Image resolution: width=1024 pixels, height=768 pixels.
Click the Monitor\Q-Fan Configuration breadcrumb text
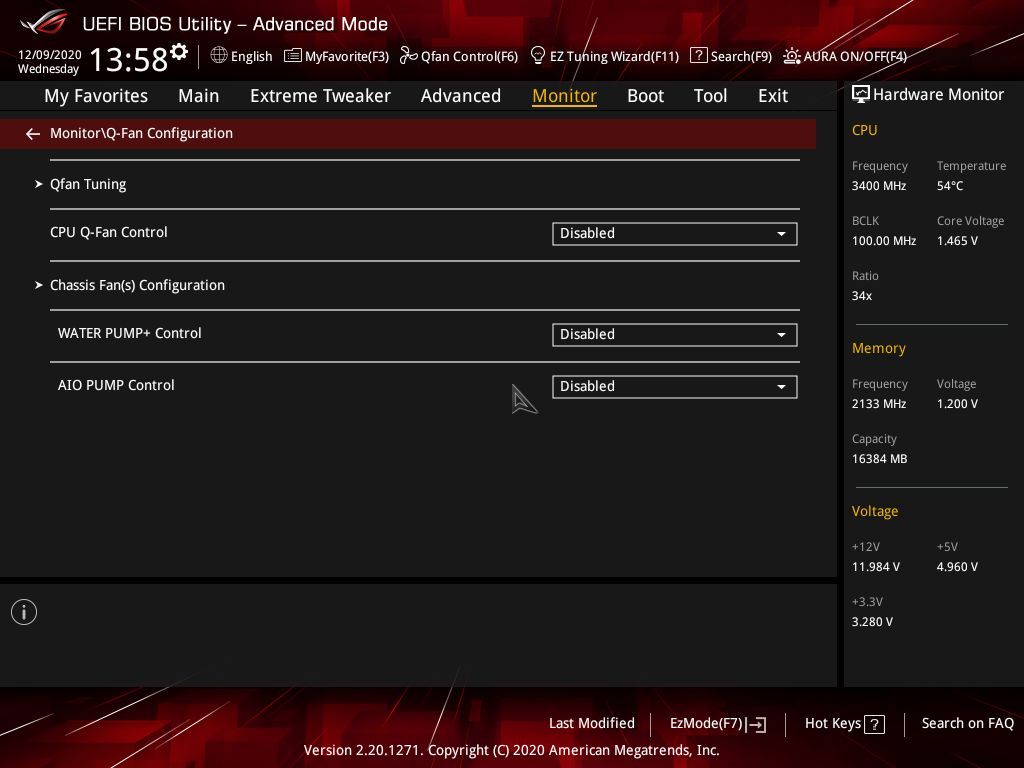[x=141, y=133]
